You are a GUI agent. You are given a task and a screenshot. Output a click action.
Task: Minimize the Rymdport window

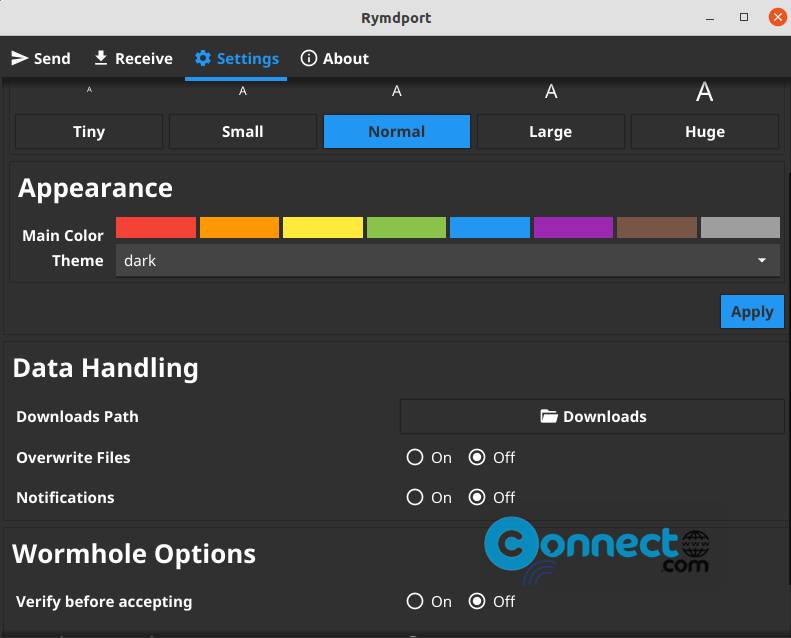pos(710,18)
